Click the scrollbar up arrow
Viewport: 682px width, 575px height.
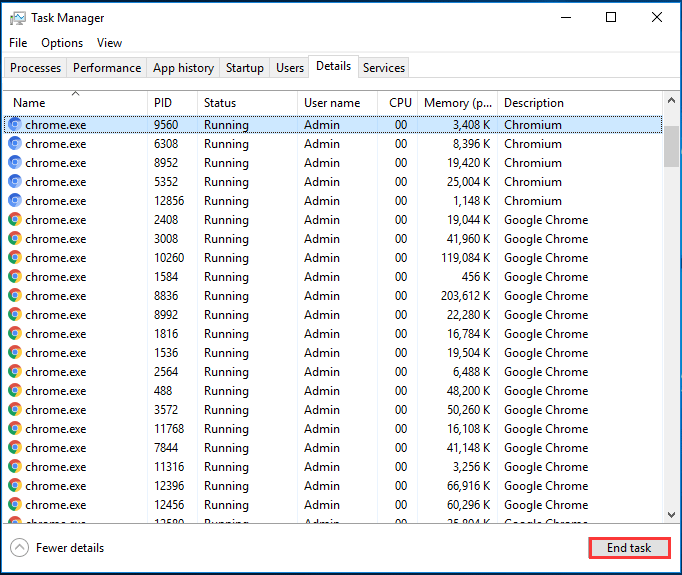[x=671, y=100]
